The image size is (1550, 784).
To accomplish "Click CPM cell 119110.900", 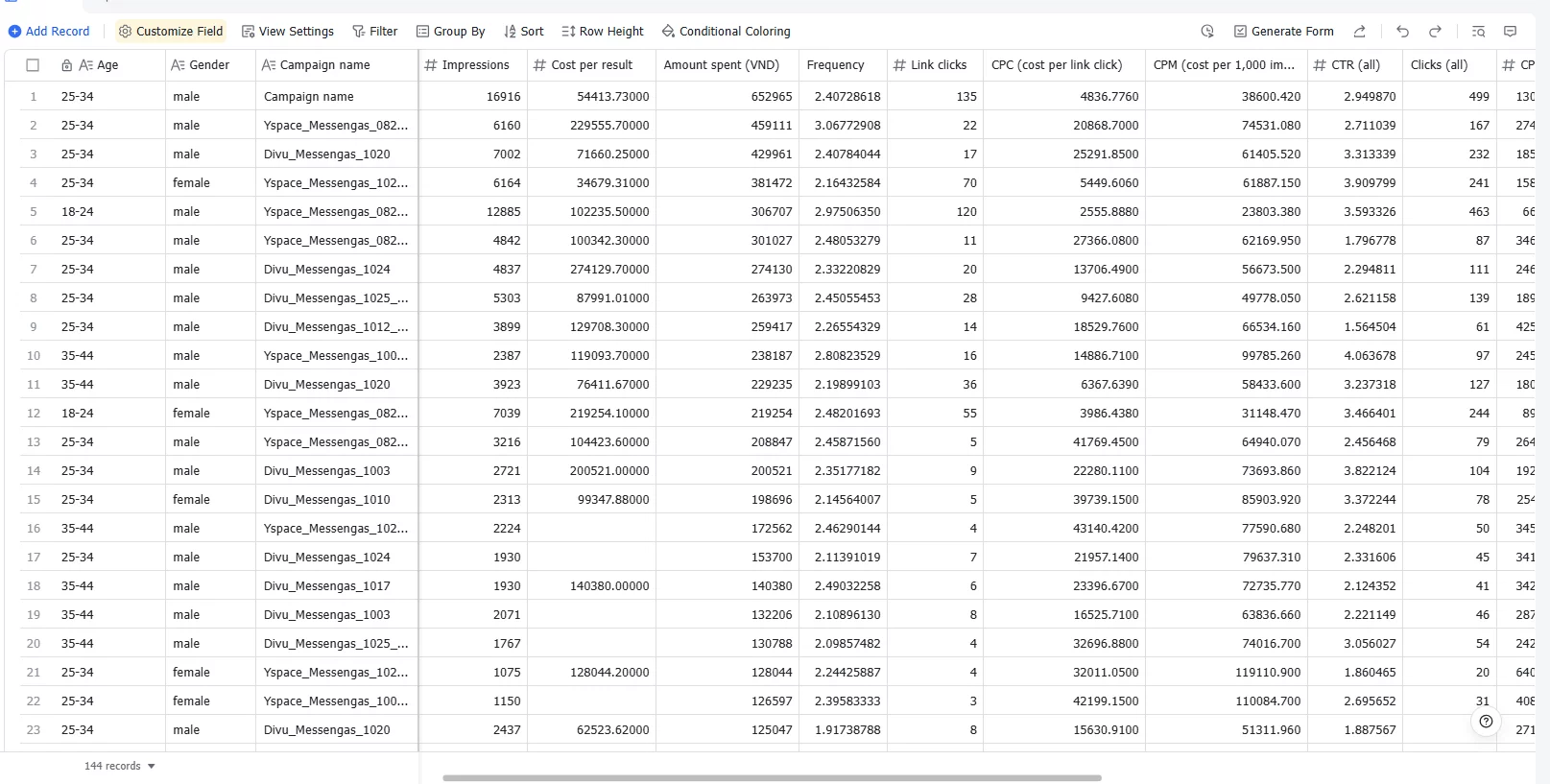I will point(1227,672).
